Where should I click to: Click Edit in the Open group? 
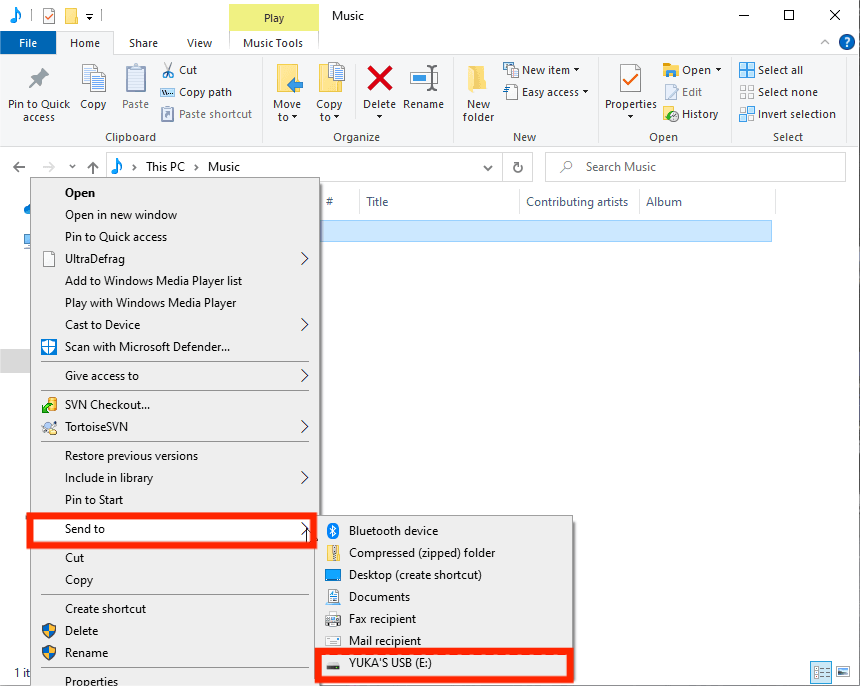(x=683, y=92)
